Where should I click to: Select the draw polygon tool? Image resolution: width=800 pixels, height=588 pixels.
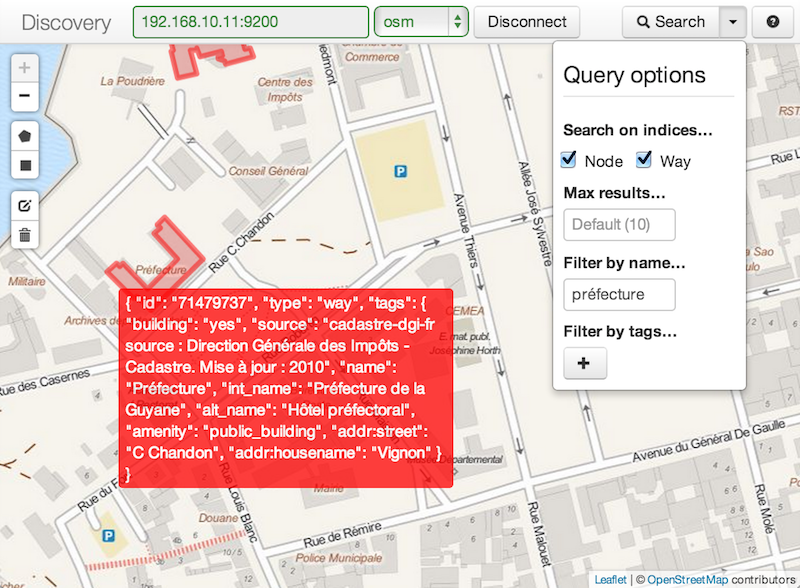(24, 136)
